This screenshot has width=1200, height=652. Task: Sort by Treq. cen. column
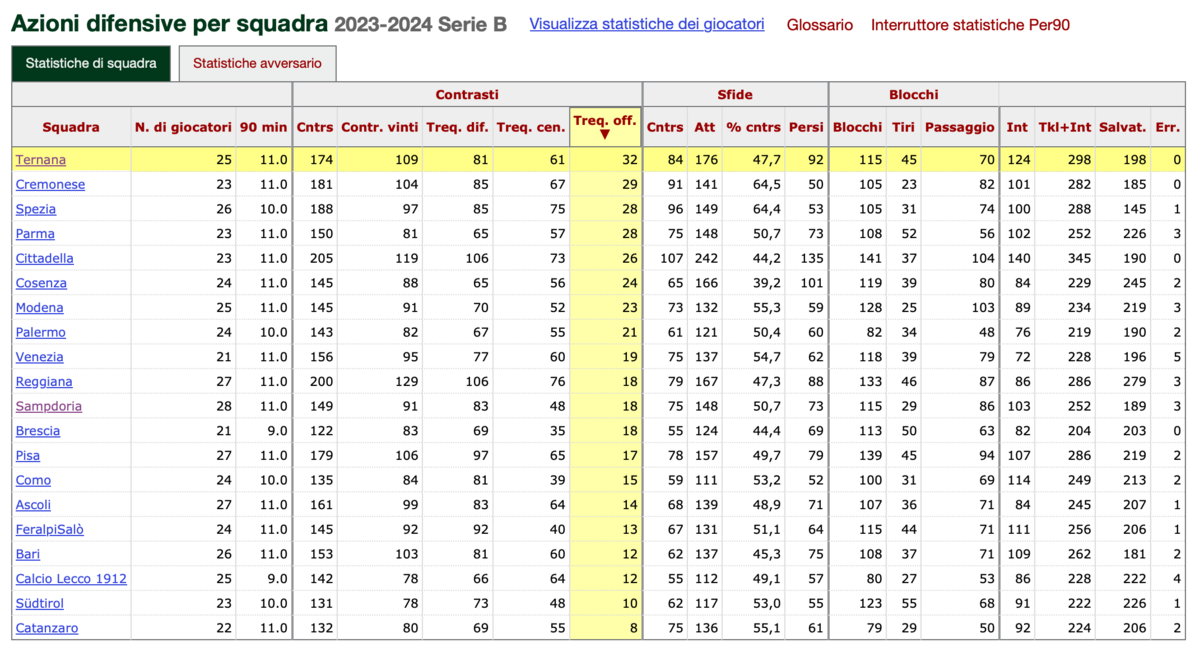click(x=531, y=127)
